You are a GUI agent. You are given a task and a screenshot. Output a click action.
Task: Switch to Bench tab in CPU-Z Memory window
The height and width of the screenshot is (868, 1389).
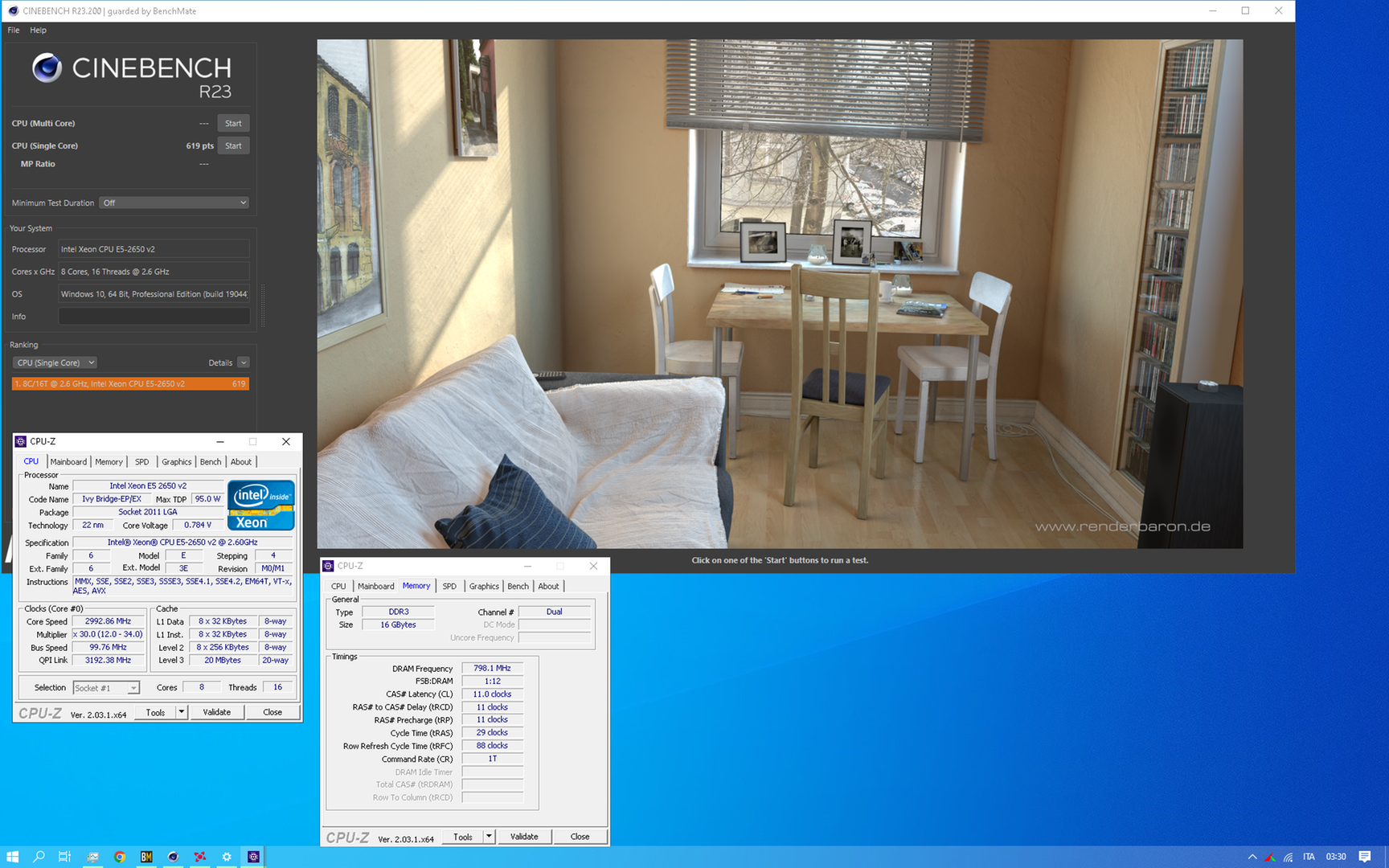click(x=518, y=587)
